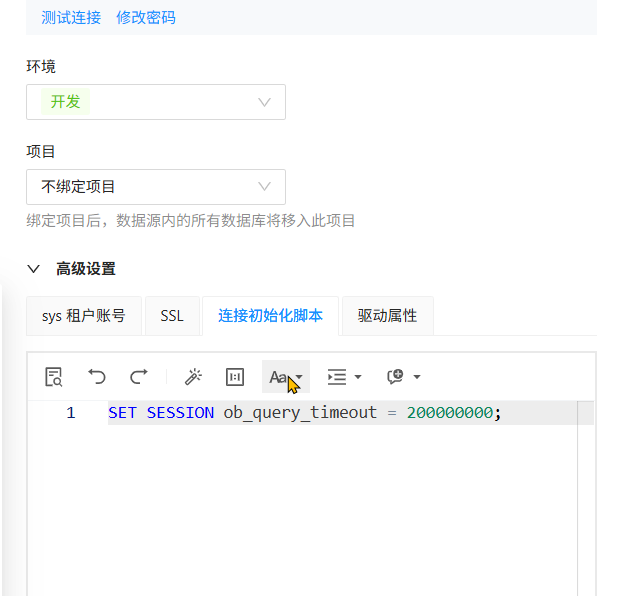Switch to the sys 租户账号 tab

click(x=84, y=316)
